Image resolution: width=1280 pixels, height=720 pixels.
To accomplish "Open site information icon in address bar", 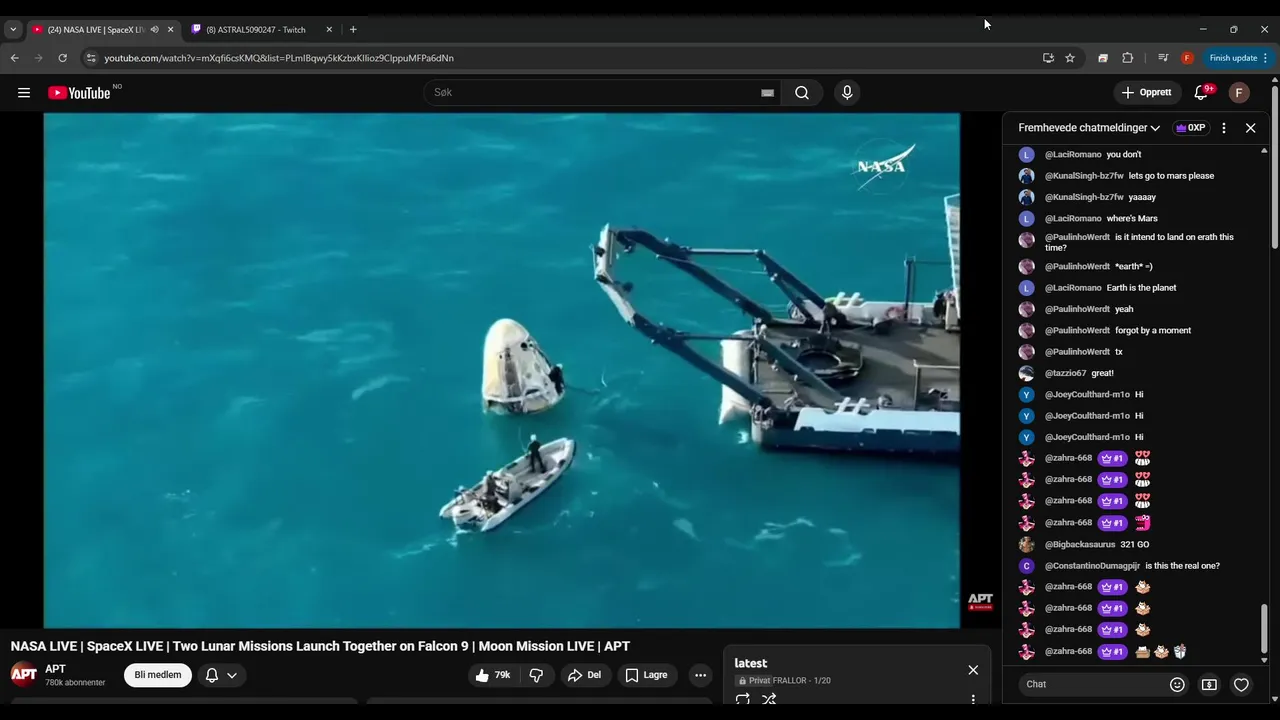I will click(91, 58).
